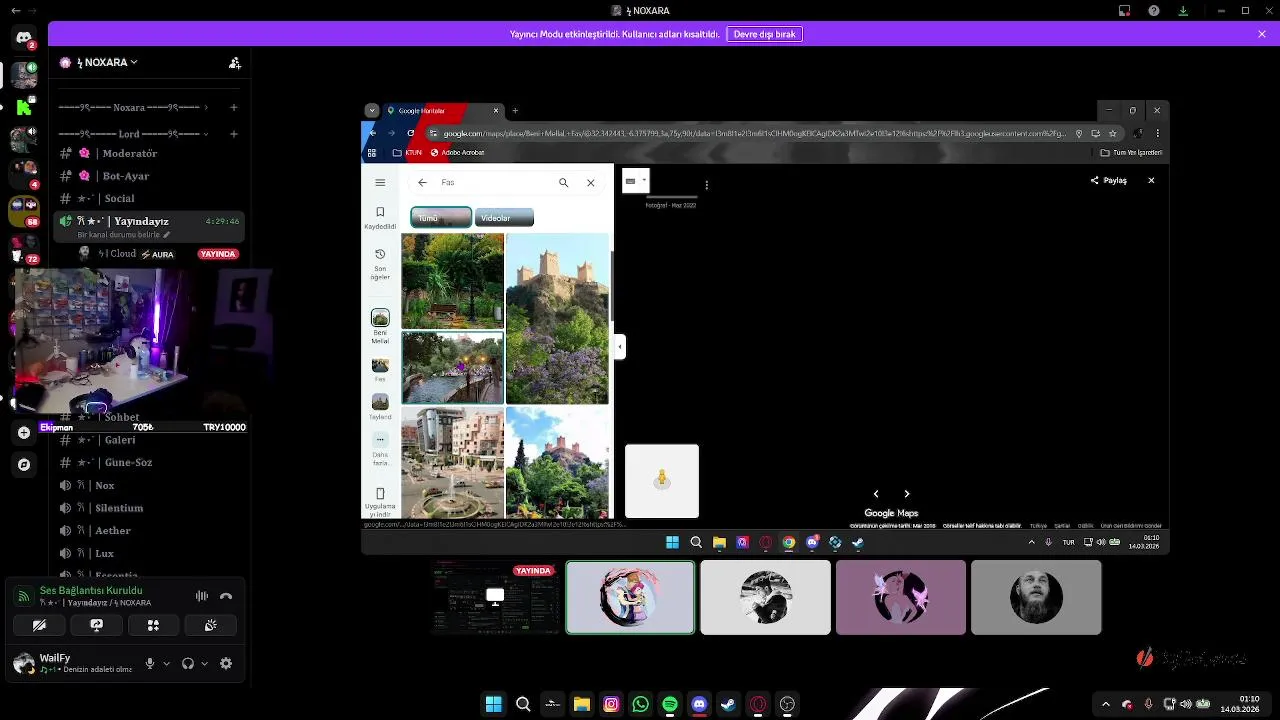
Task: Click the search magnifier in streamed Maps
Action: (x=563, y=182)
